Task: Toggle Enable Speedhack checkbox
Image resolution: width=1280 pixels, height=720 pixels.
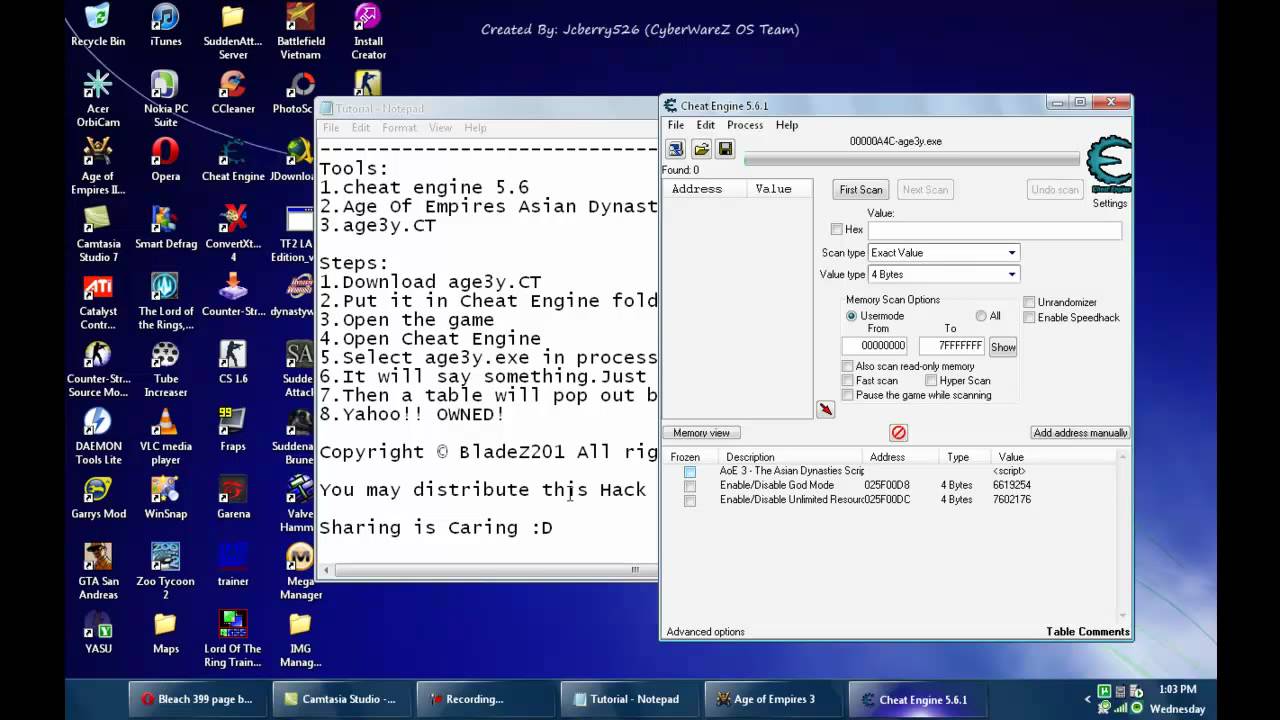Action: point(1029,318)
